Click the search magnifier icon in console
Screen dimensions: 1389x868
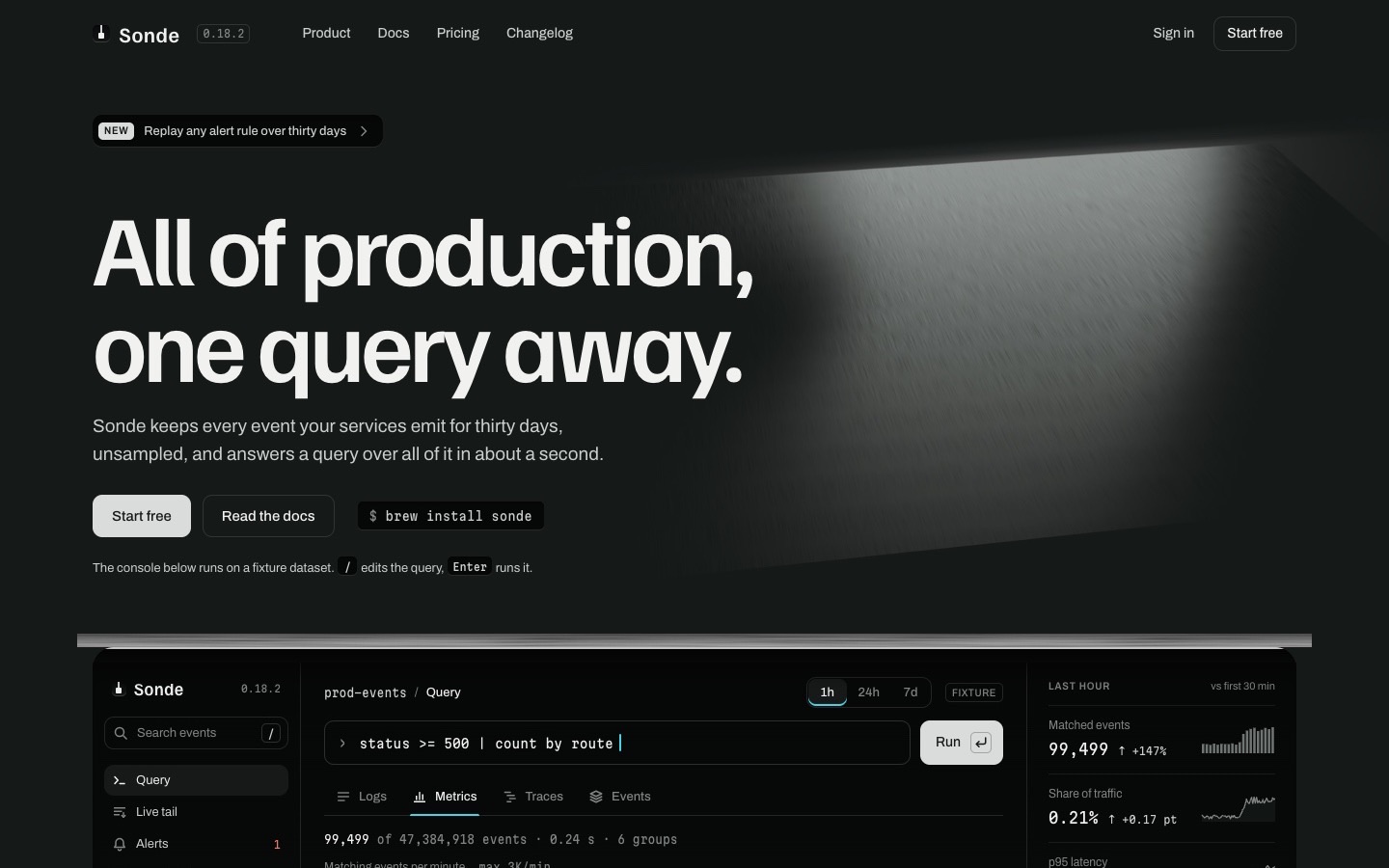point(121,733)
